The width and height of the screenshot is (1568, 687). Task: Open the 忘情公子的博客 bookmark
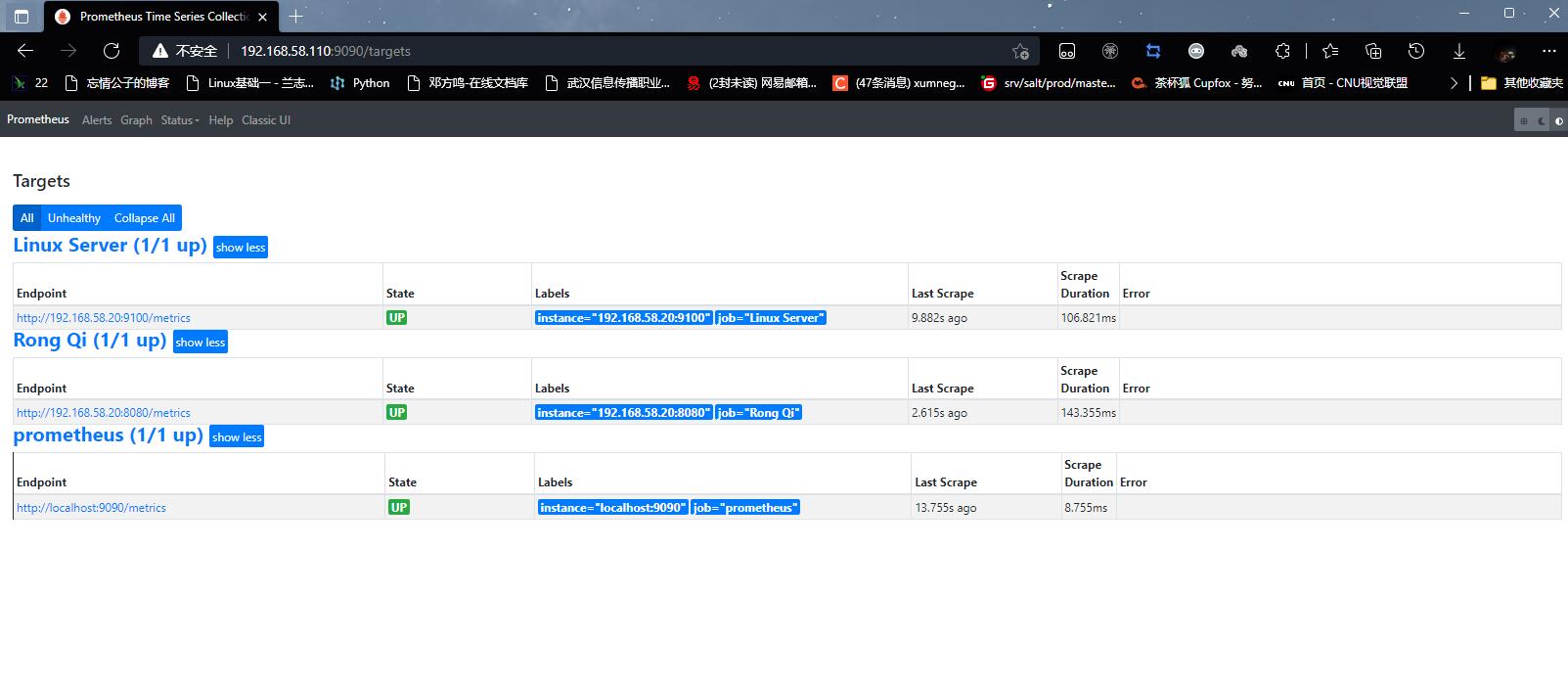click(116, 83)
